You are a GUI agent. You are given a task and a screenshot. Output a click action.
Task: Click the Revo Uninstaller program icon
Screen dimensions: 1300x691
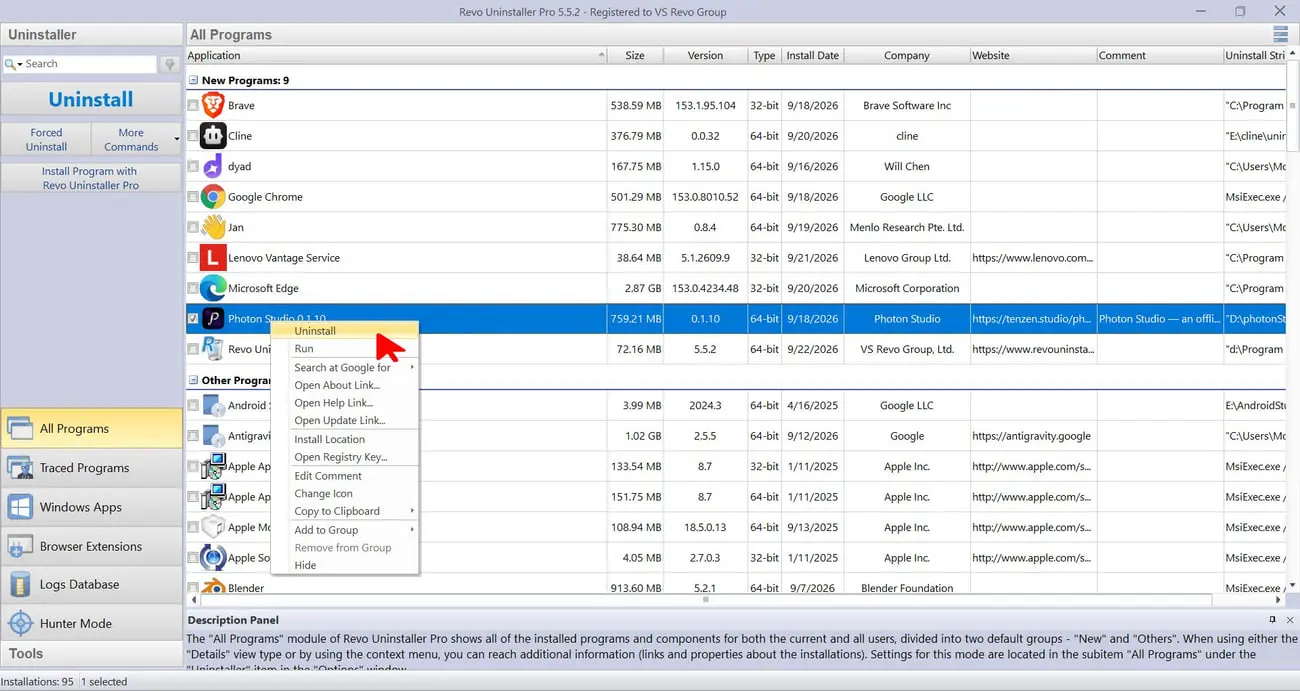point(213,349)
